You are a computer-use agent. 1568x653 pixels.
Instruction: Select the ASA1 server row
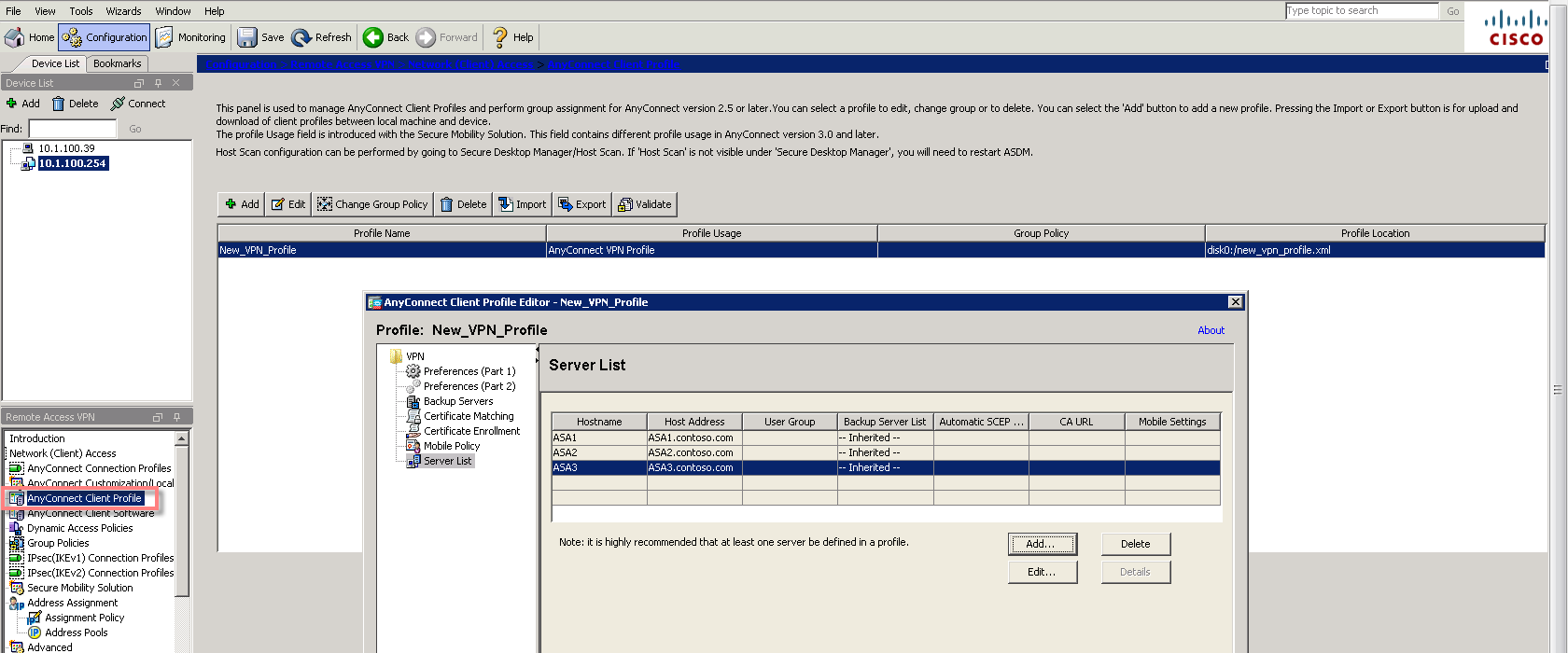click(886, 438)
